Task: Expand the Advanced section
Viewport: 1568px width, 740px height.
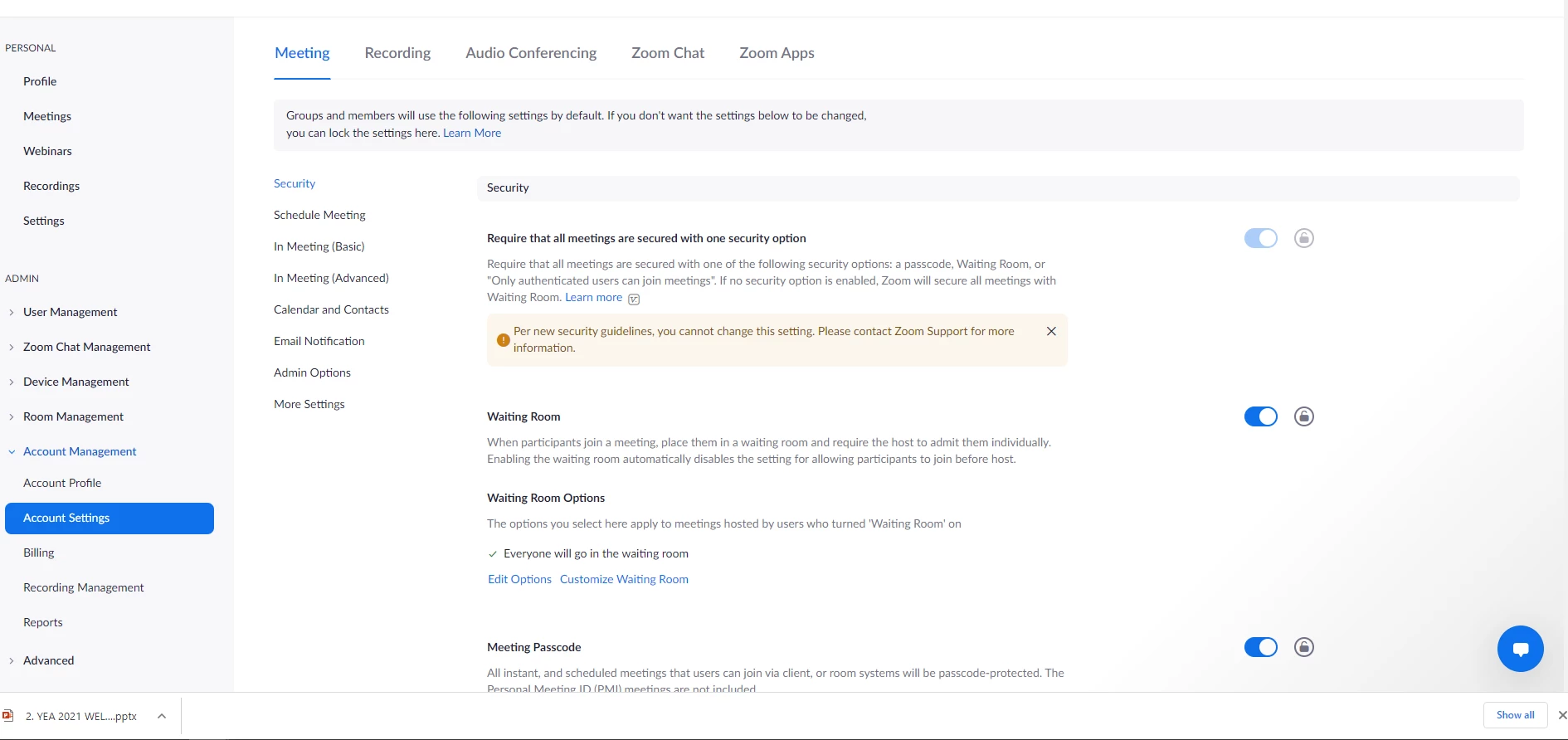Action: (48, 660)
